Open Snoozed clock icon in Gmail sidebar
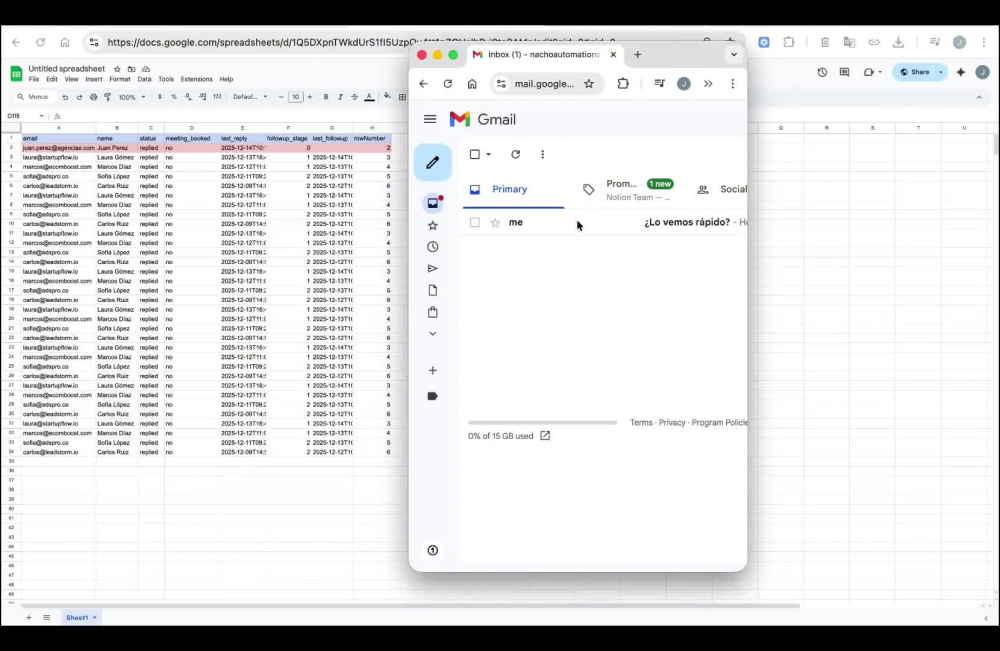The height and width of the screenshot is (651, 1000). pyautogui.click(x=433, y=247)
